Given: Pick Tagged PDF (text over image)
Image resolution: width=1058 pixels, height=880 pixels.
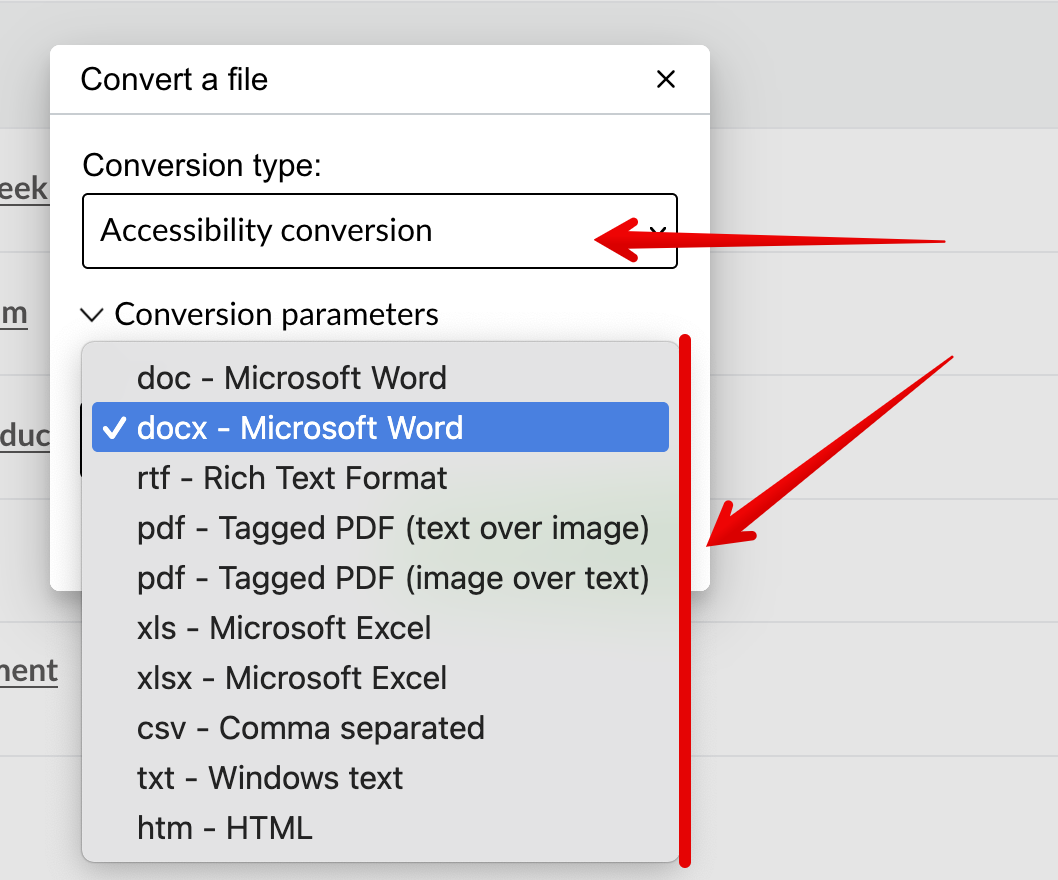Looking at the screenshot, I should click(393, 528).
